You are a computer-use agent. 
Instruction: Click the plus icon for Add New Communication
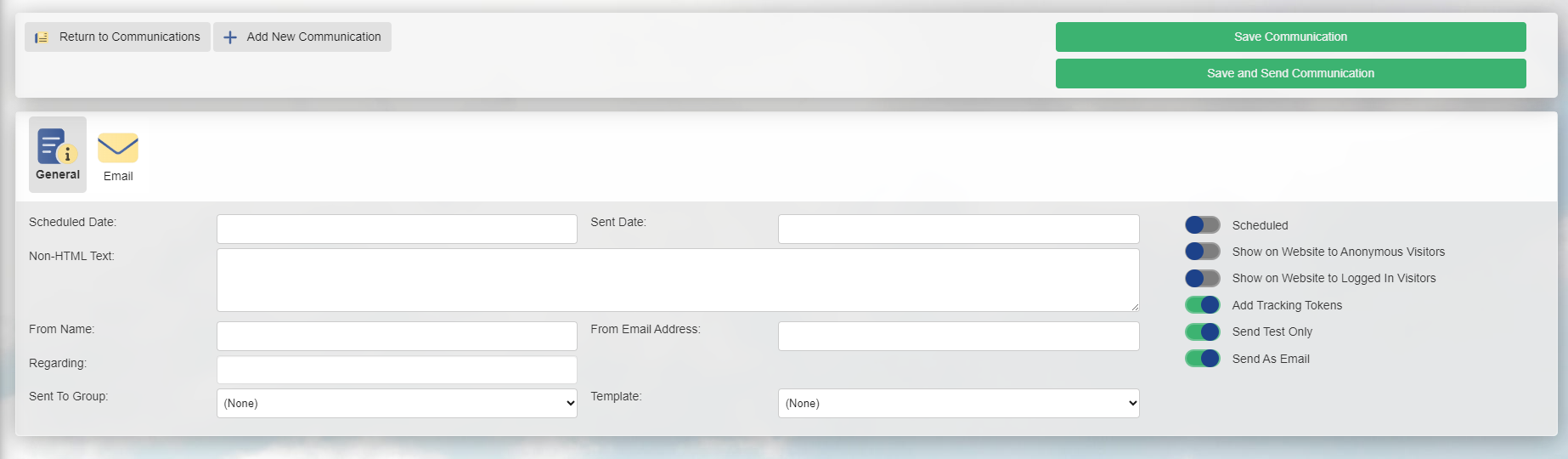[230, 37]
